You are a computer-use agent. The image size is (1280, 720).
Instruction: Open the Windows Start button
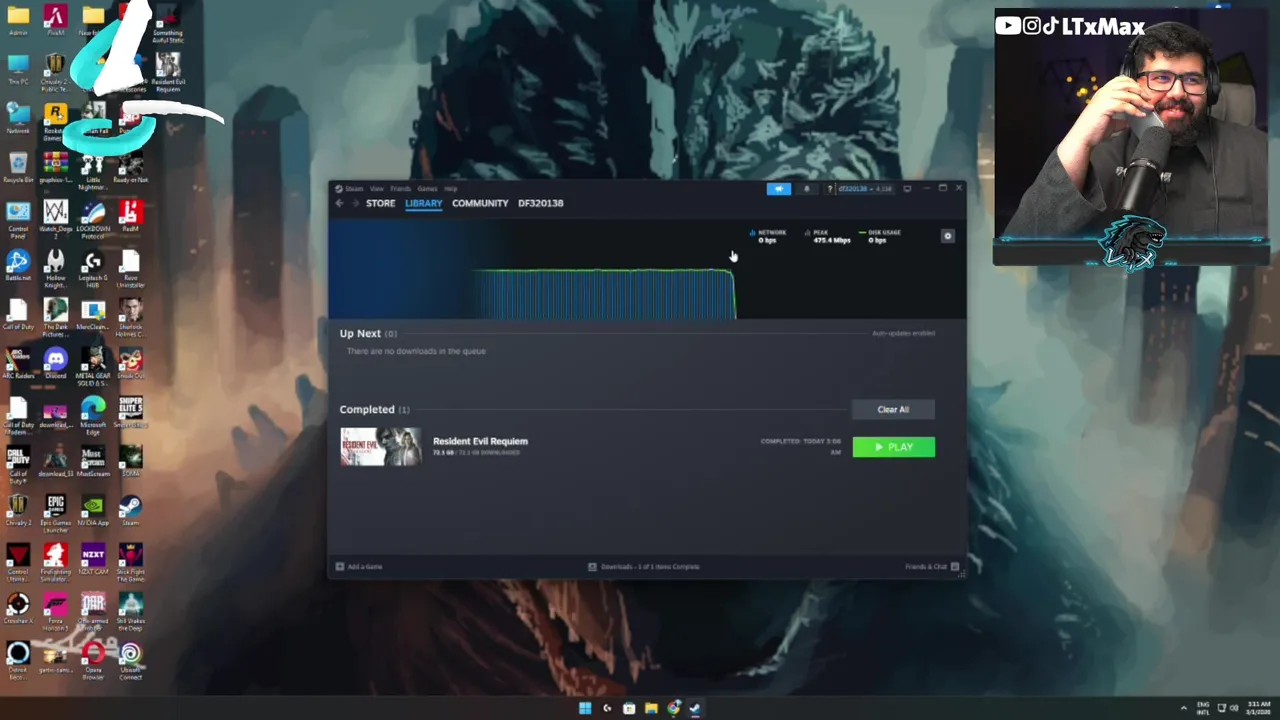(x=585, y=708)
